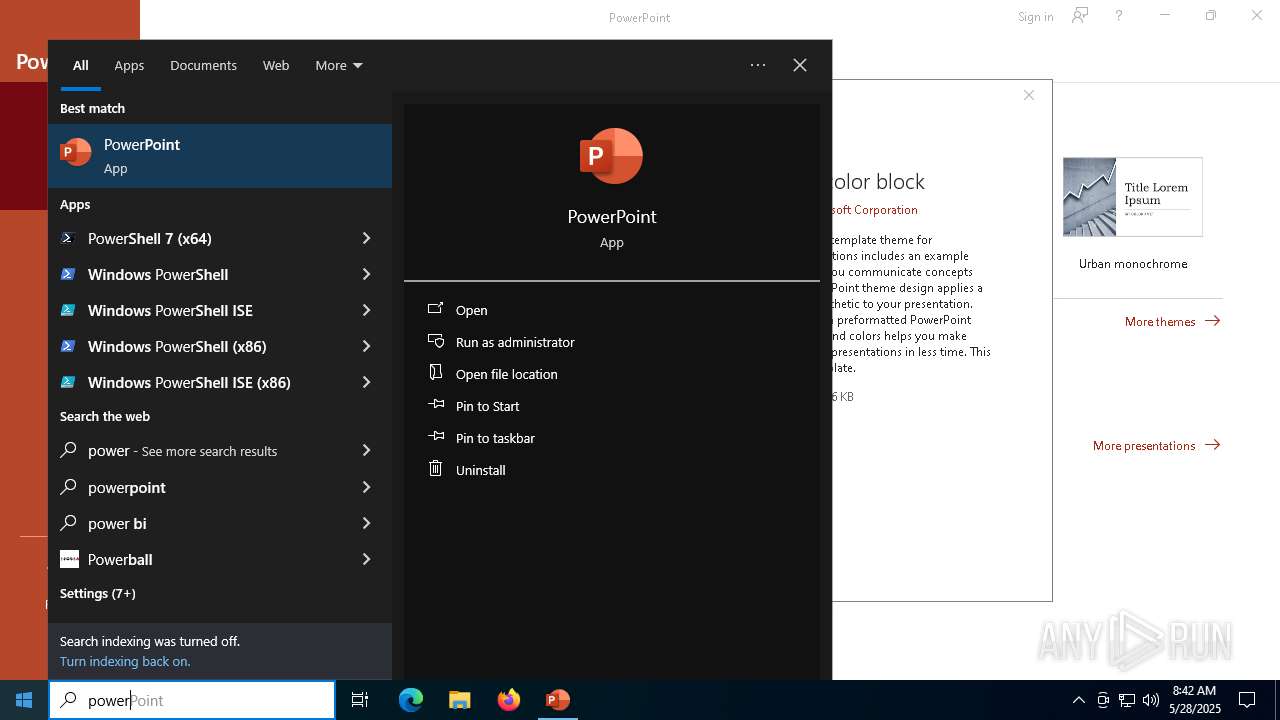Open the More filters dropdown

(x=338, y=65)
